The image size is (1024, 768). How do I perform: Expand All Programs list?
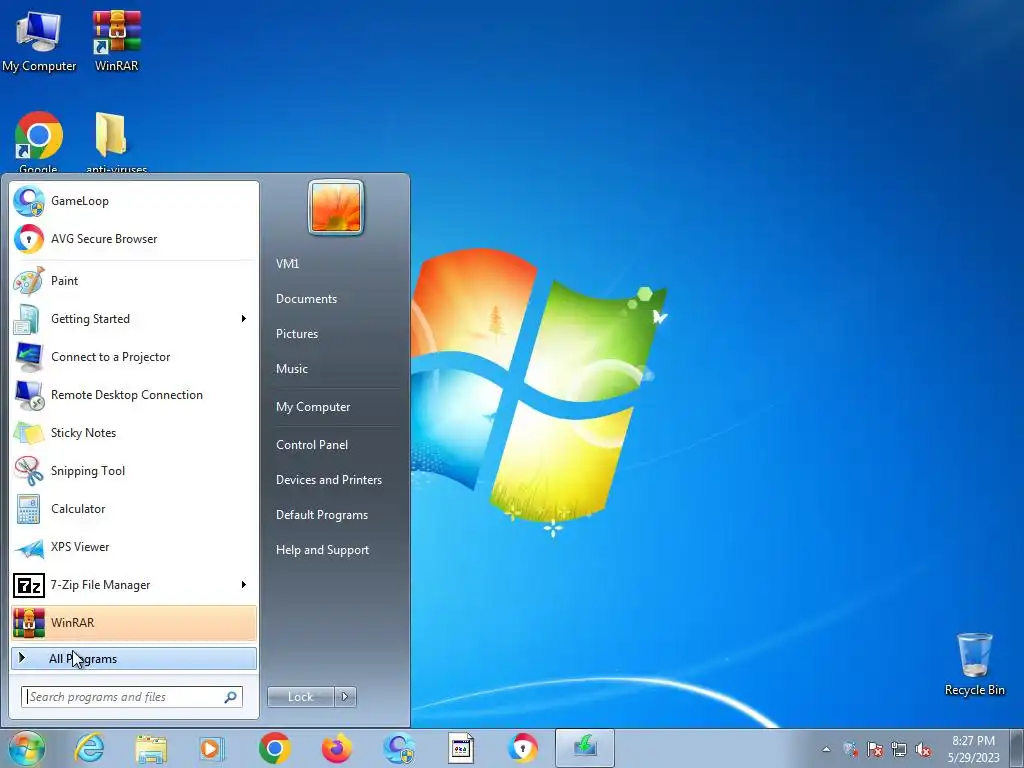click(134, 659)
